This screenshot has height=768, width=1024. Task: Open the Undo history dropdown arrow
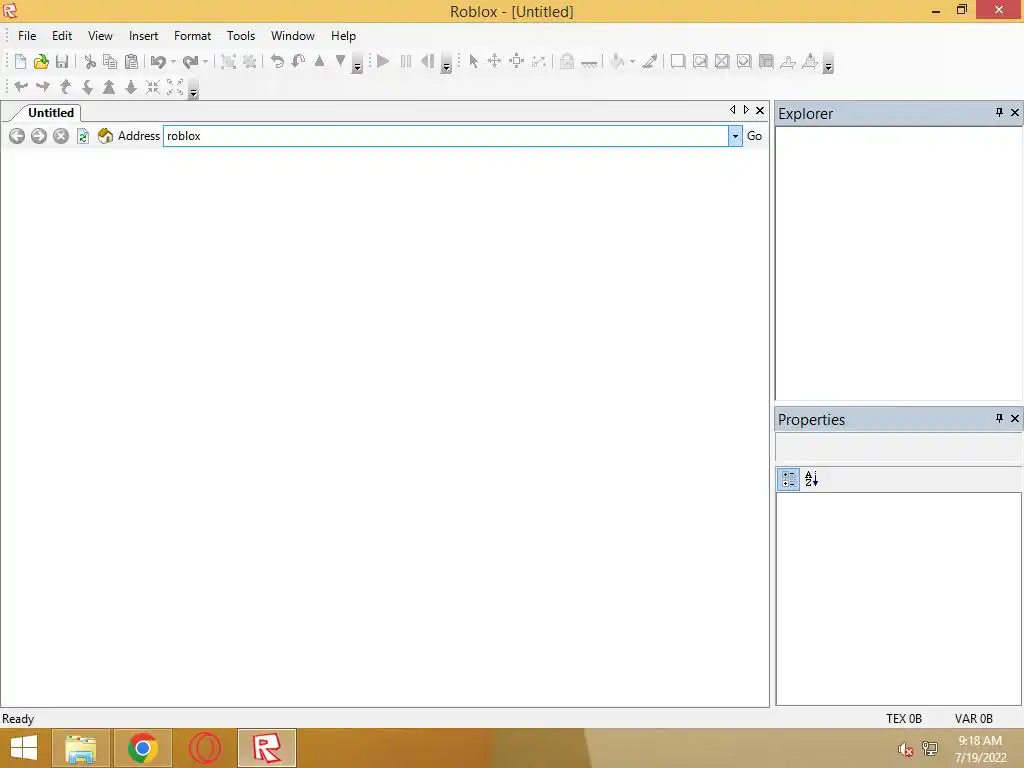173,61
